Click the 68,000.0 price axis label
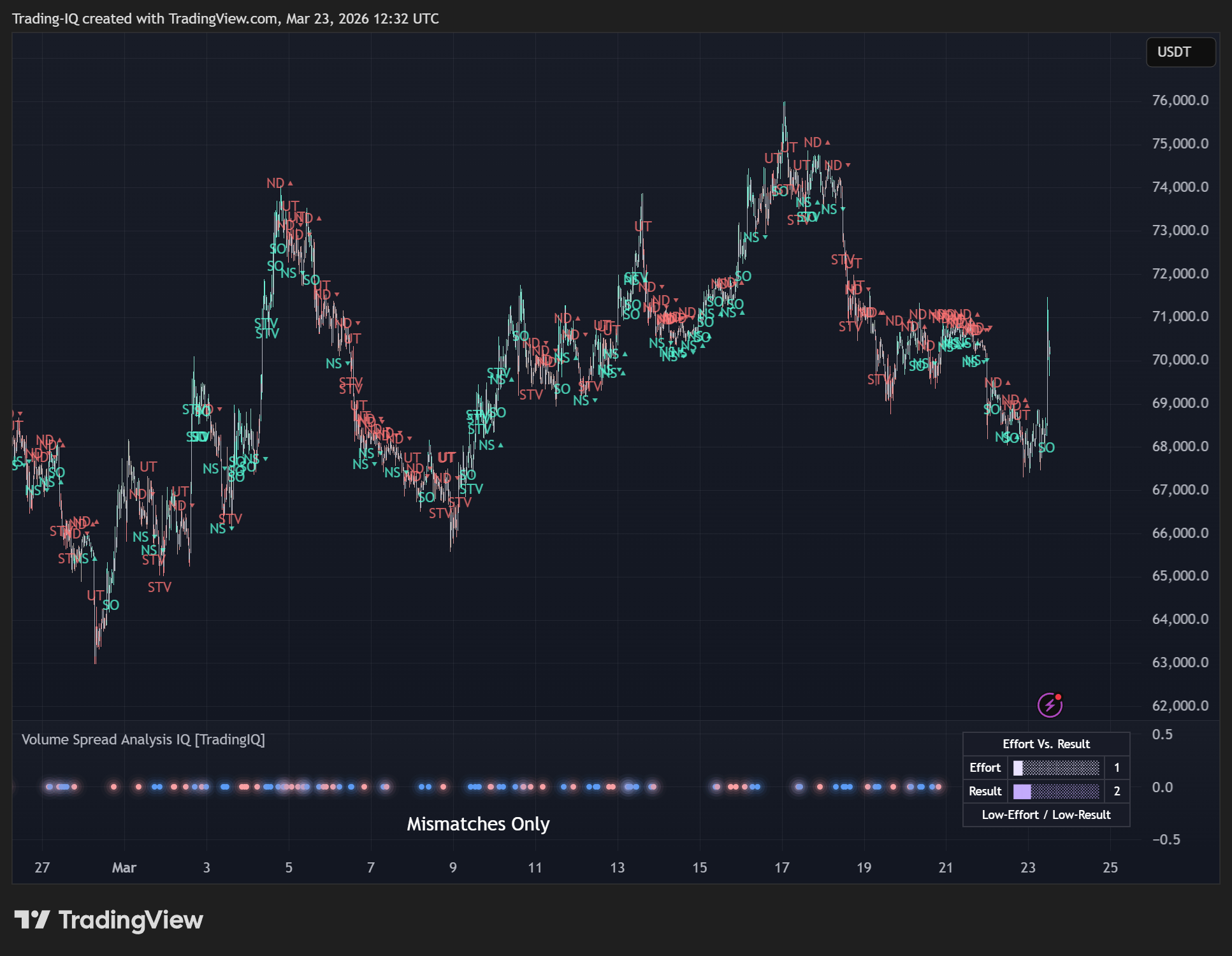Image resolution: width=1232 pixels, height=956 pixels. point(1180,446)
